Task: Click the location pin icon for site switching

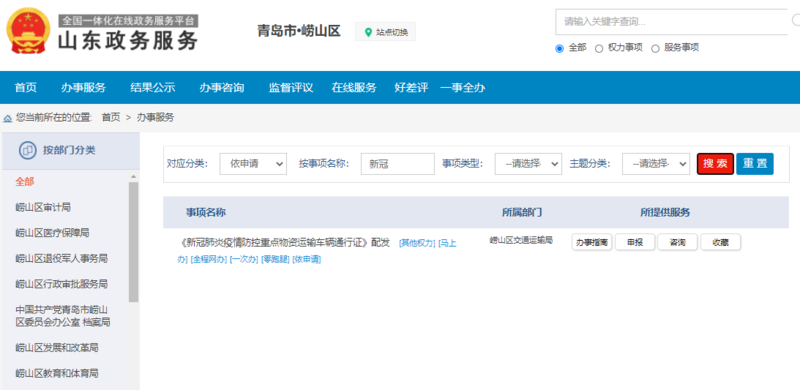Action: pos(368,32)
